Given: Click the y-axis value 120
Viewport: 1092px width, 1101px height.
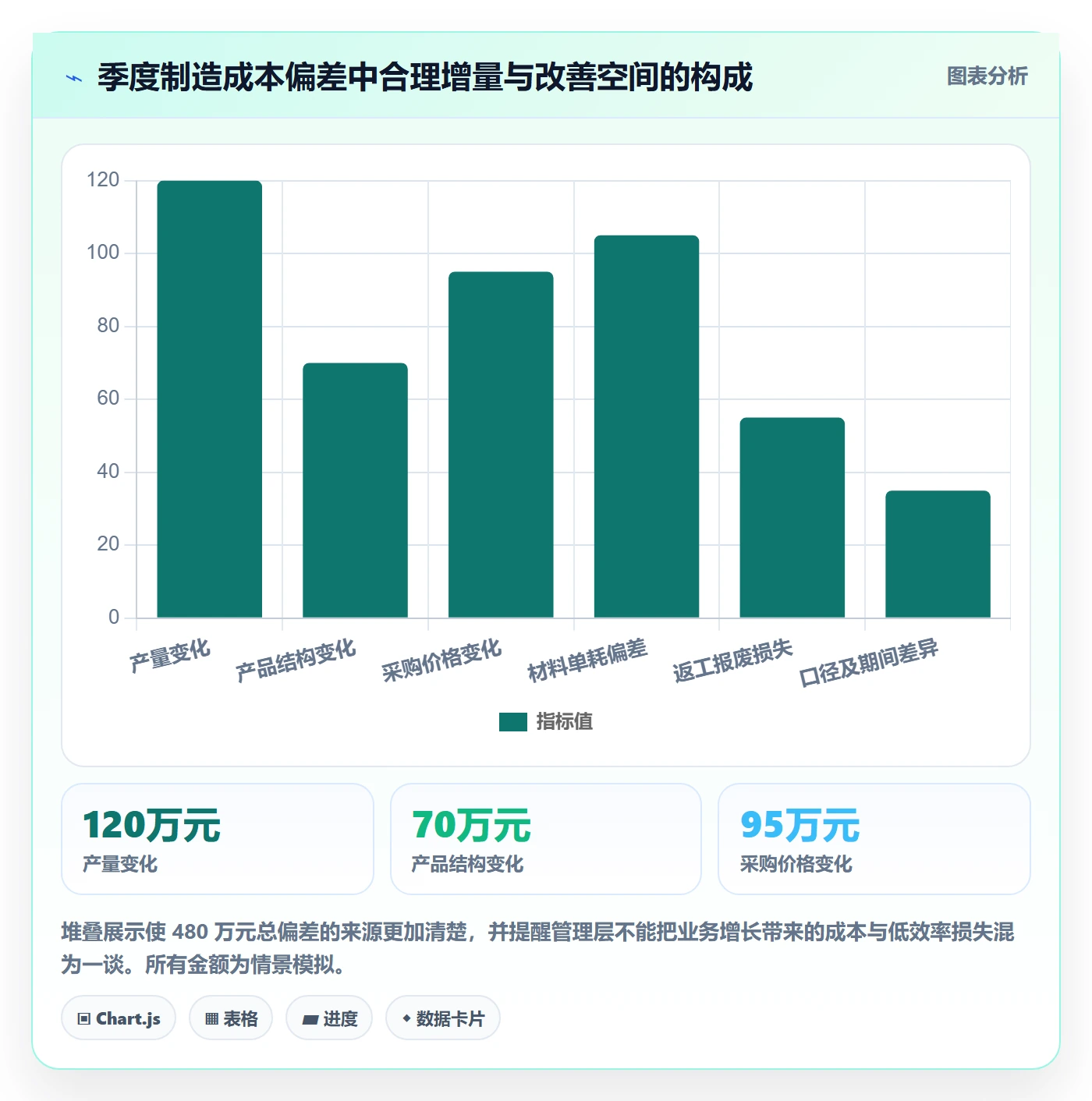Looking at the screenshot, I should coord(103,180).
